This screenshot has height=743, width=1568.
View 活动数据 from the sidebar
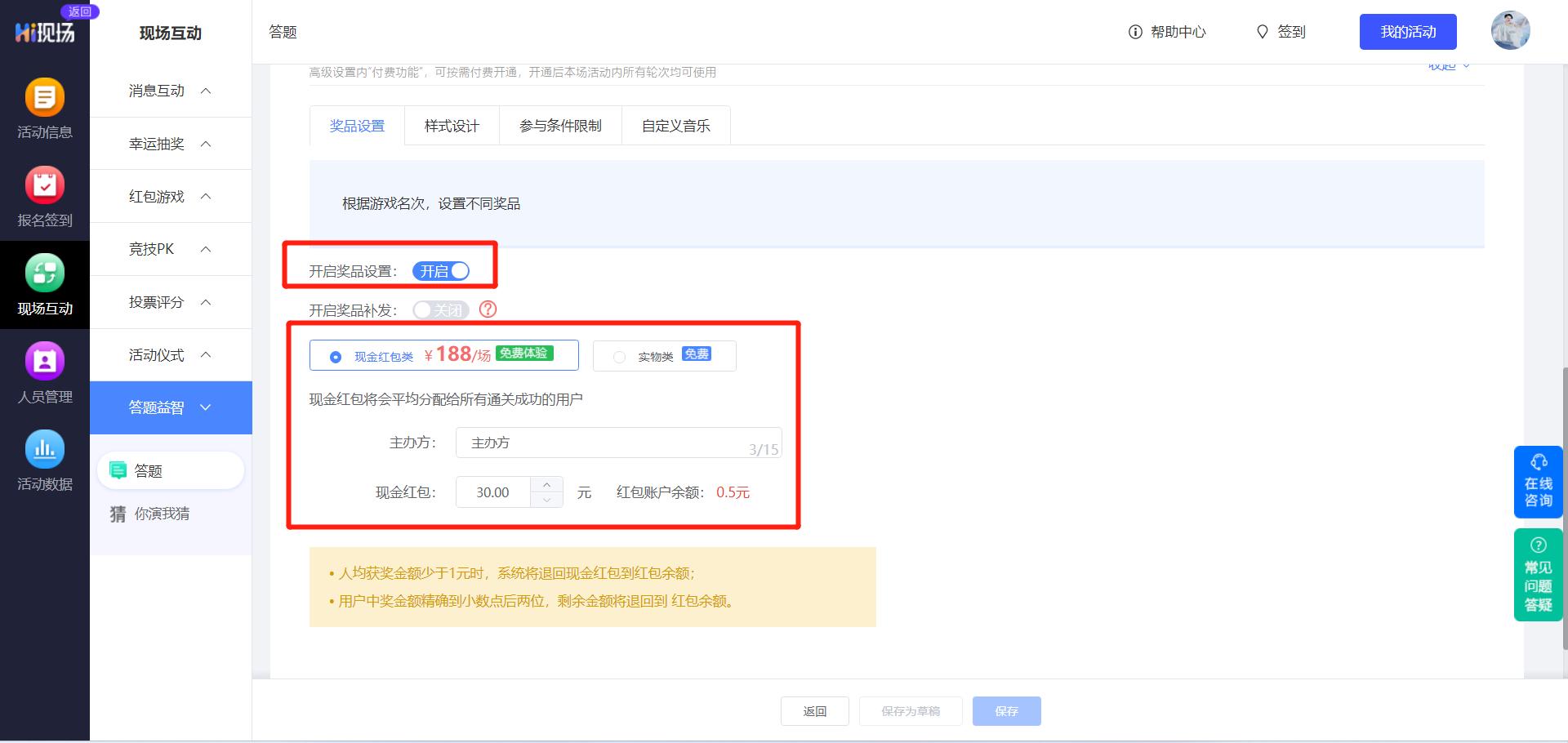point(45,461)
